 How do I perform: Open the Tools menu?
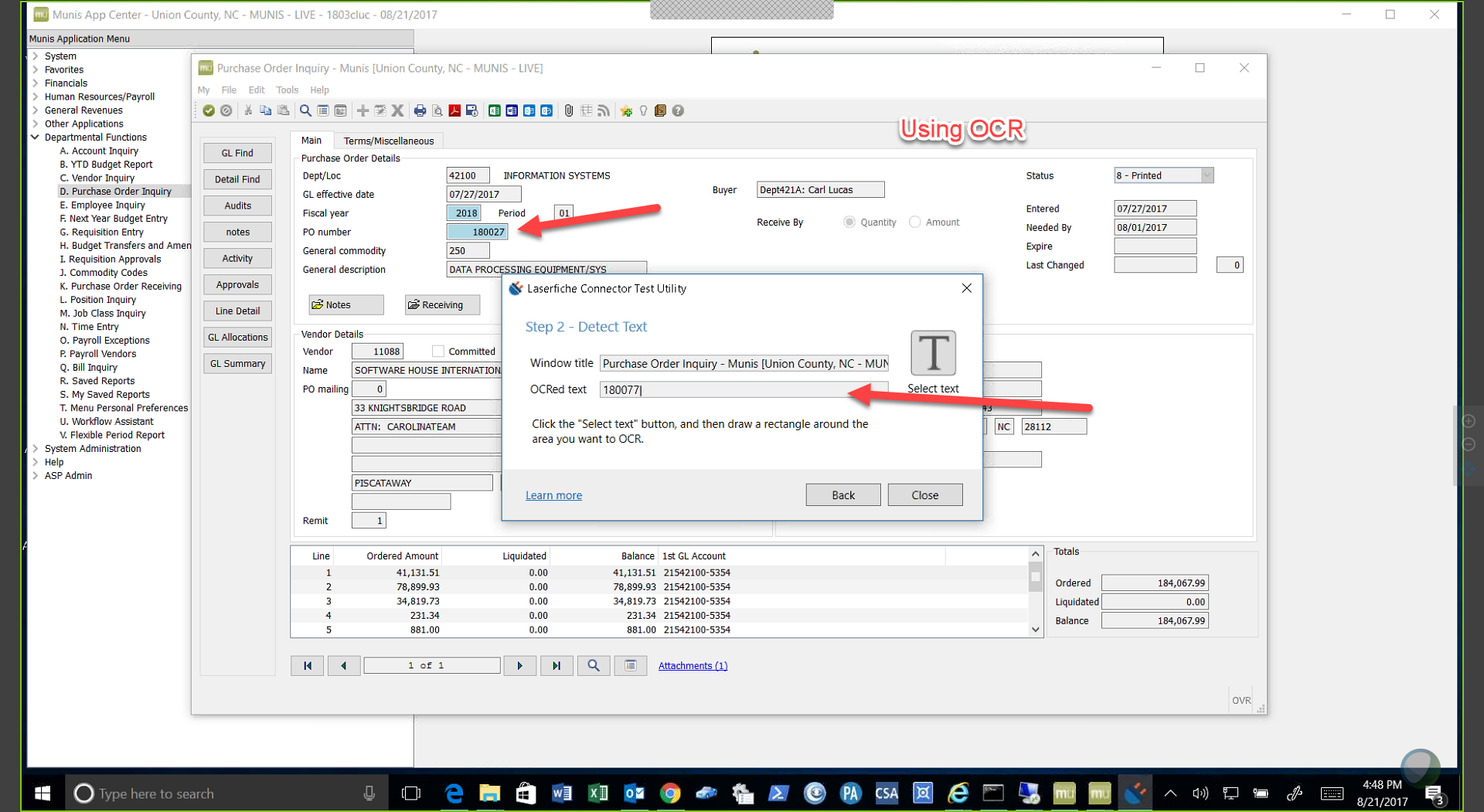coord(287,90)
